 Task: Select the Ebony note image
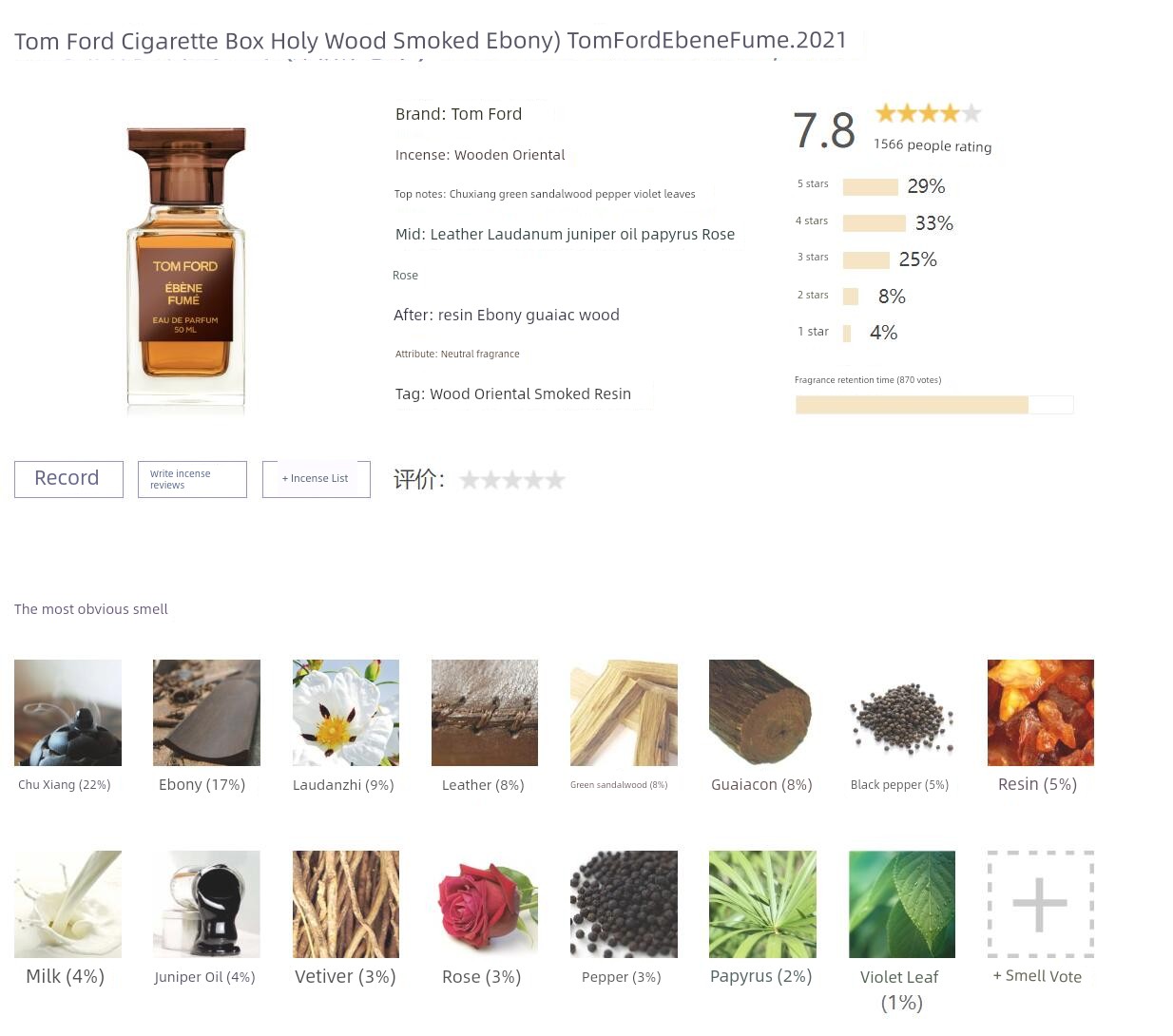[x=206, y=713]
